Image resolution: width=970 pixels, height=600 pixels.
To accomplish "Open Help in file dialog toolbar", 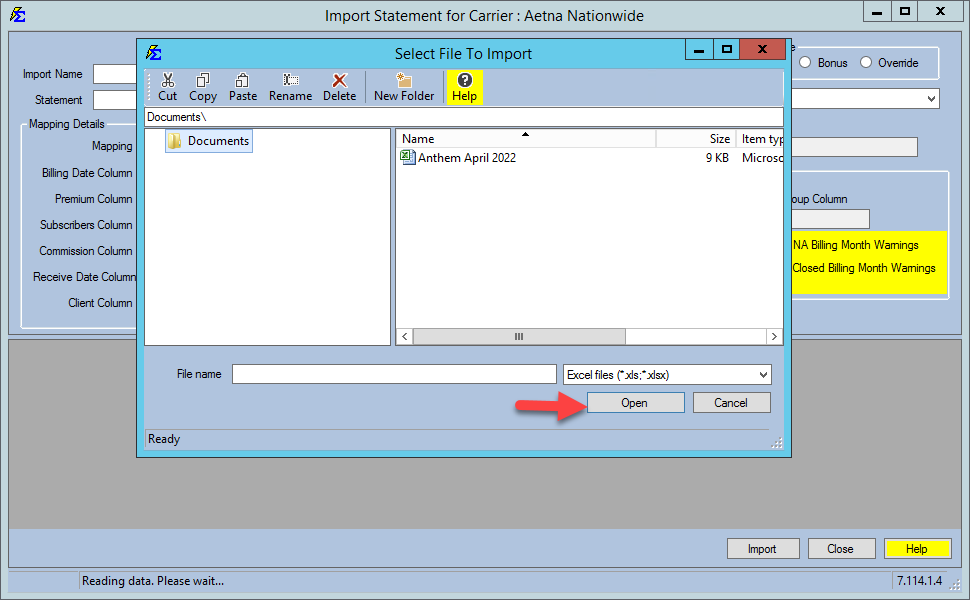I will coord(464,87).
